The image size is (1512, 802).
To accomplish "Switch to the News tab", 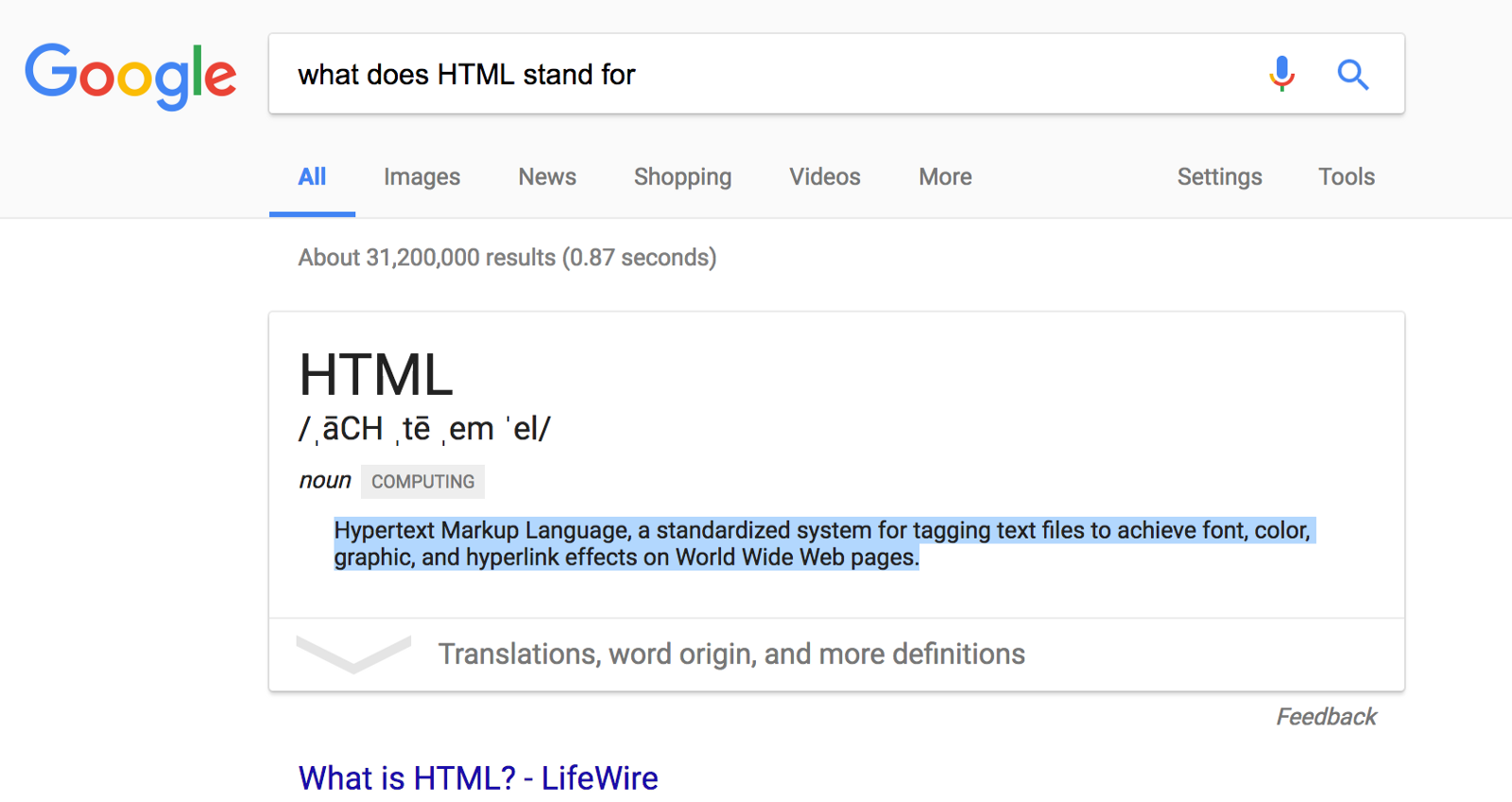I will 547,177.
